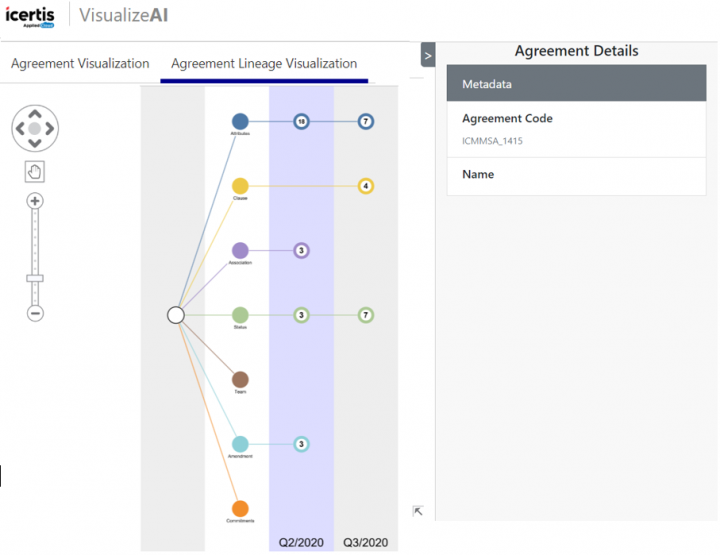This screenshot has height=555, width=720.
Task: Pan the graph up with navigation arrow
Action: (35, 112)
